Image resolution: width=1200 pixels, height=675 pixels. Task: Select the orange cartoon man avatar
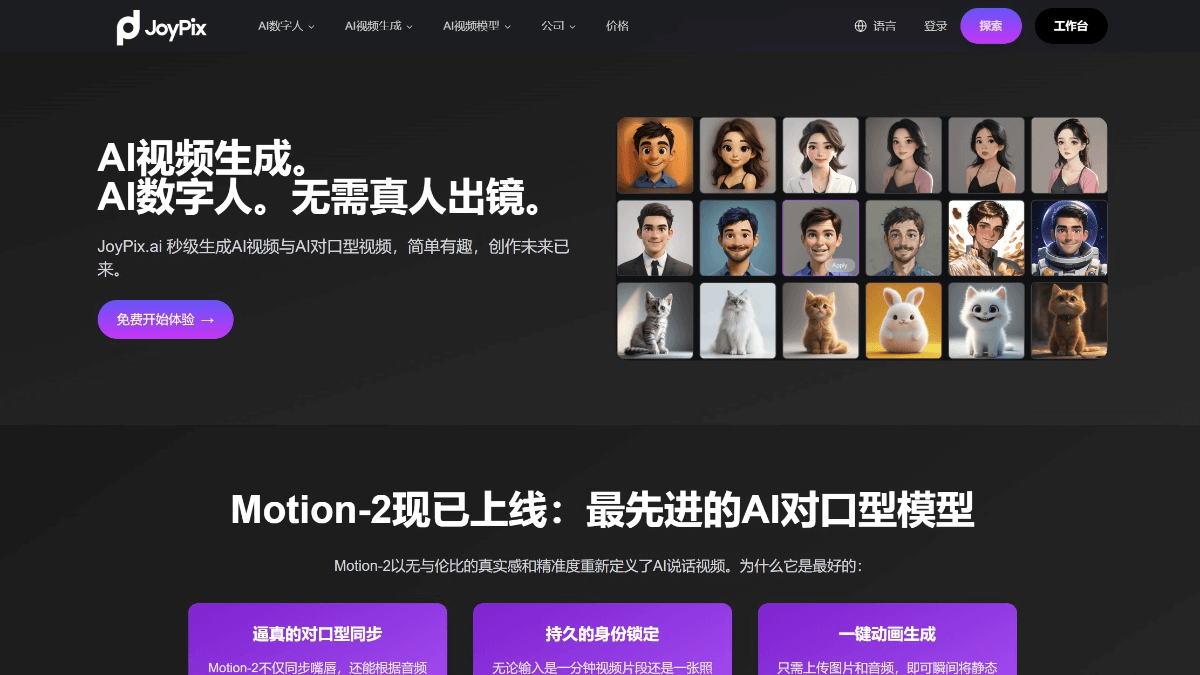click(x=655, y=155)
